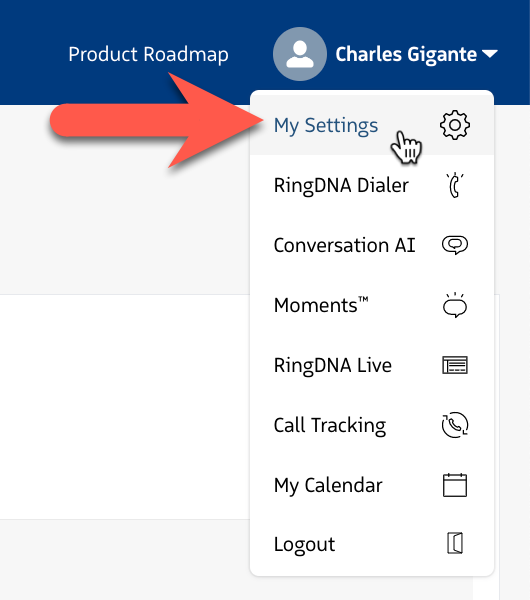The image size is (530, 600).
Task: Open Call Tracking from user menu
Action: pos(372,425)
